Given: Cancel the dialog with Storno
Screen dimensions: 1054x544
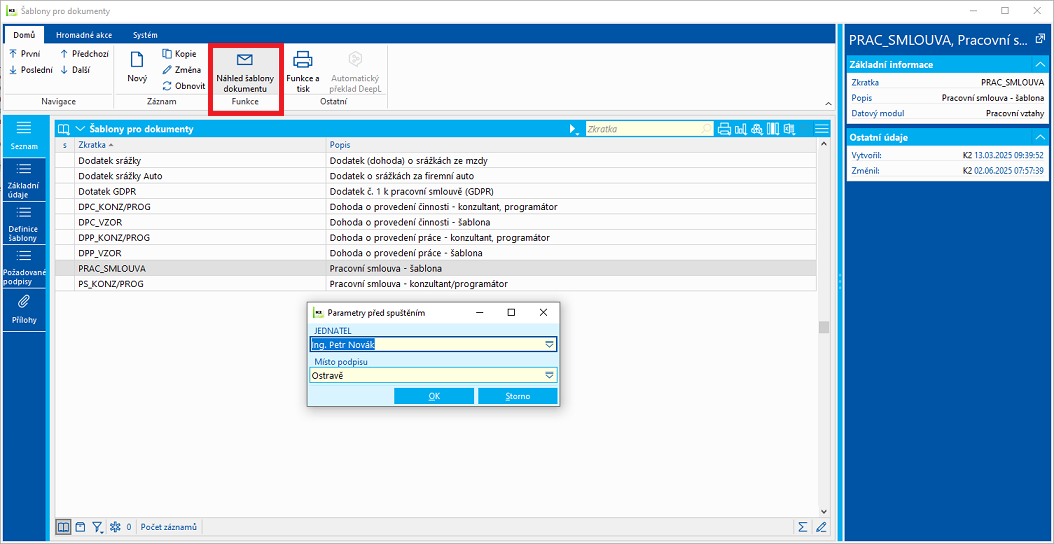Looking at the screenshot, I should [x=518, y=396].
